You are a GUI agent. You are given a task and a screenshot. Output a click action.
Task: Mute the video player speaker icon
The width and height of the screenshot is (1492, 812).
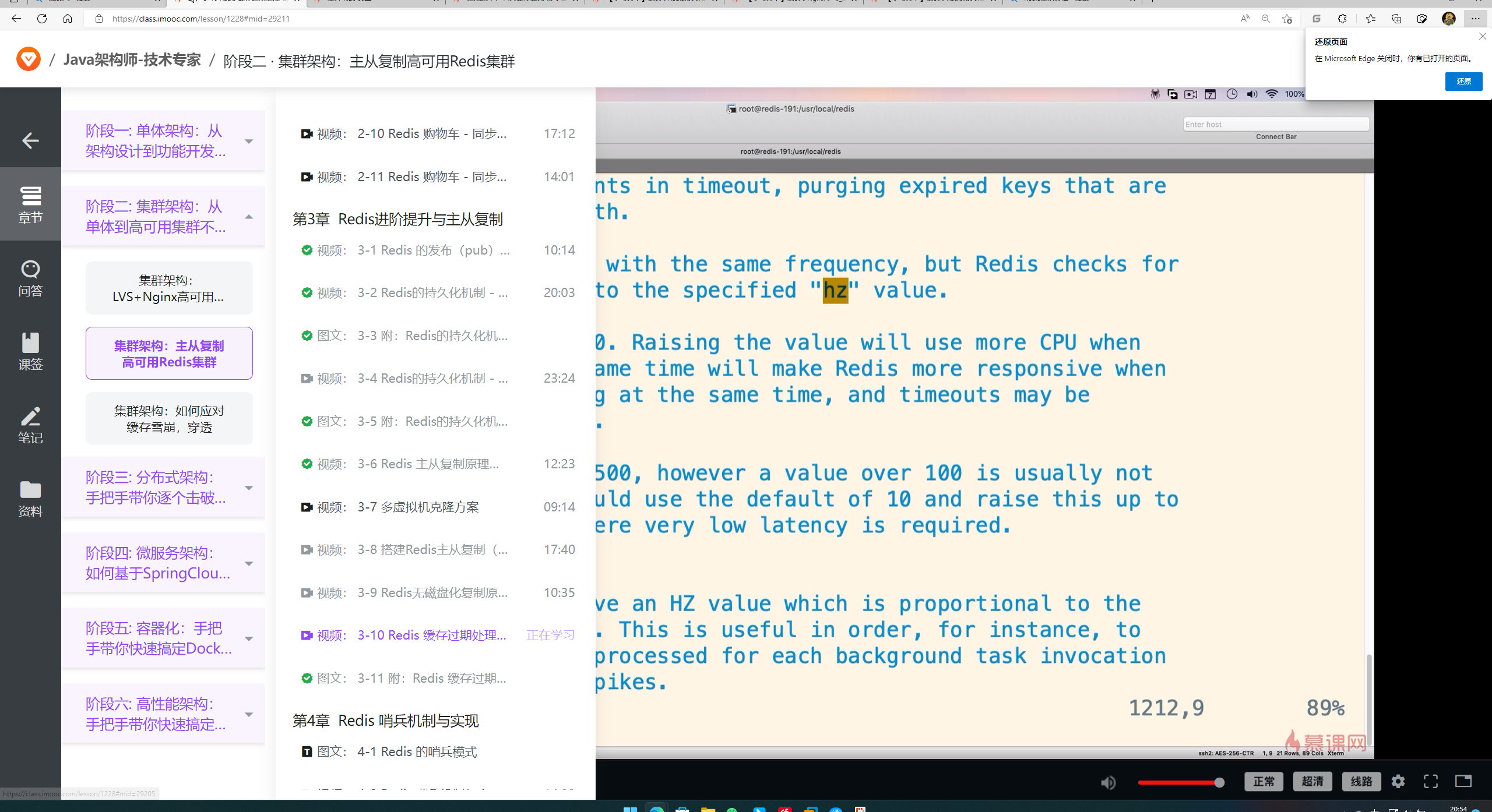1109,782
